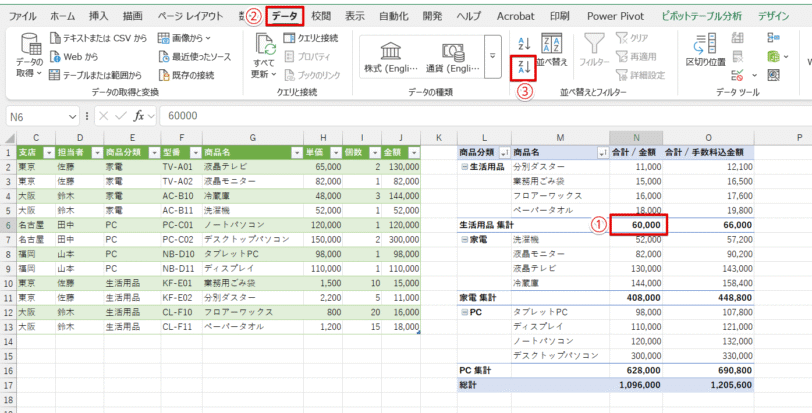Select the 総計 金額 cell 1,096,000
The image size is (812, 413).
[x=636, y=385]
